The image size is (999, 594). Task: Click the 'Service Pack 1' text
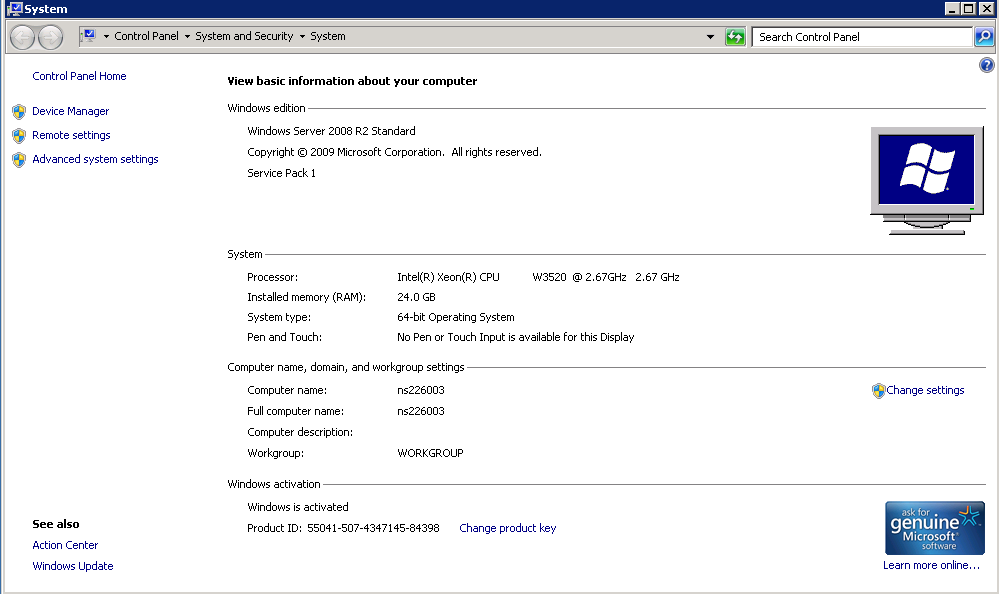click(282, 173)
